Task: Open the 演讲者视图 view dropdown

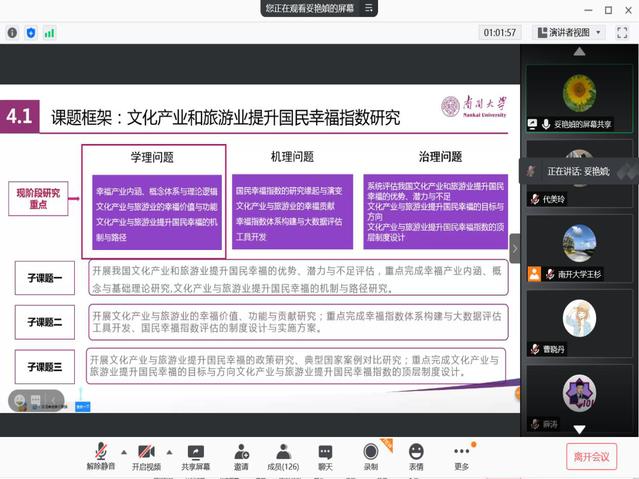Action: [x=570, y=32]
